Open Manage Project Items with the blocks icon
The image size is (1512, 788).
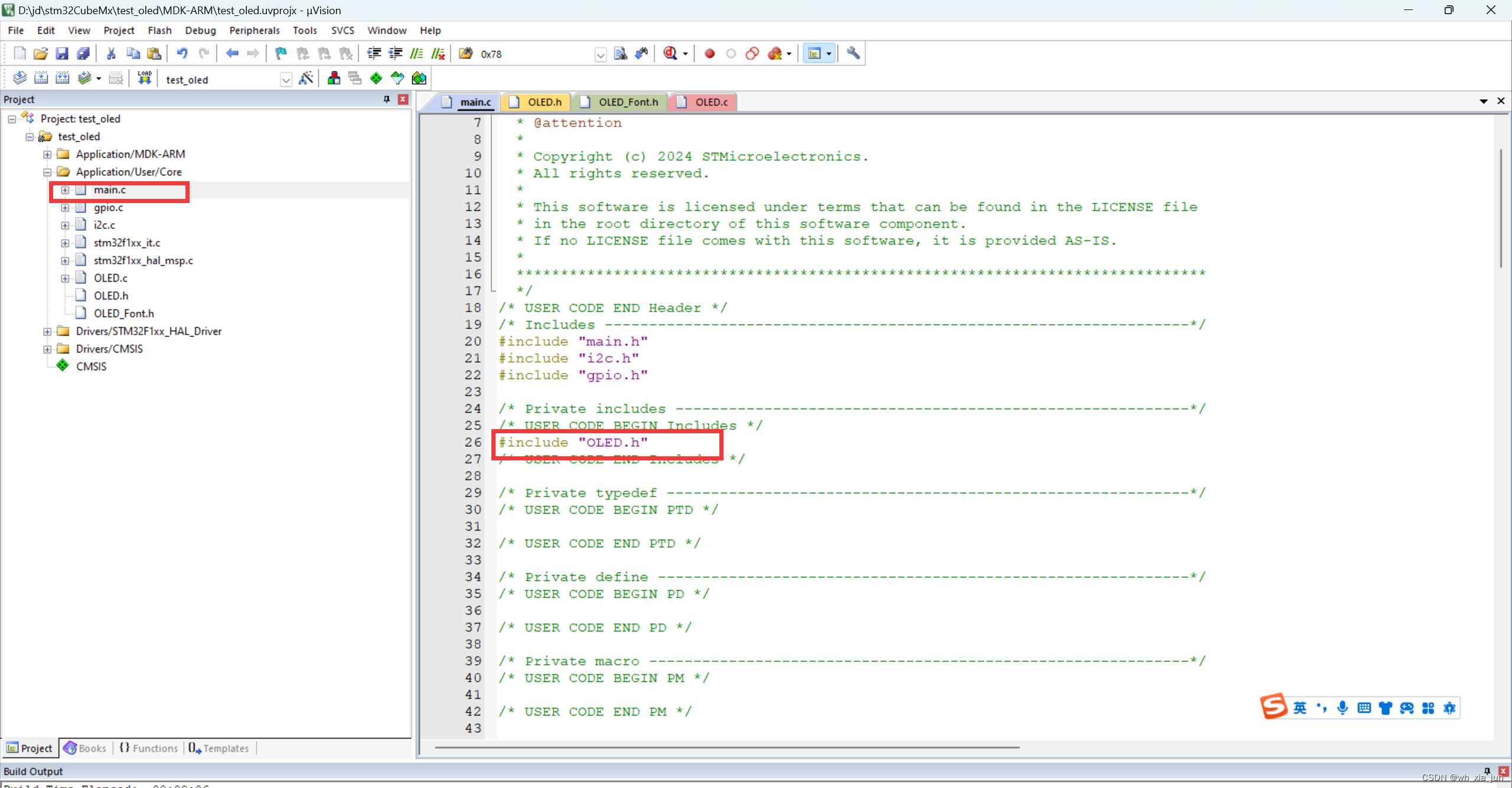click(x=334, y=77)
